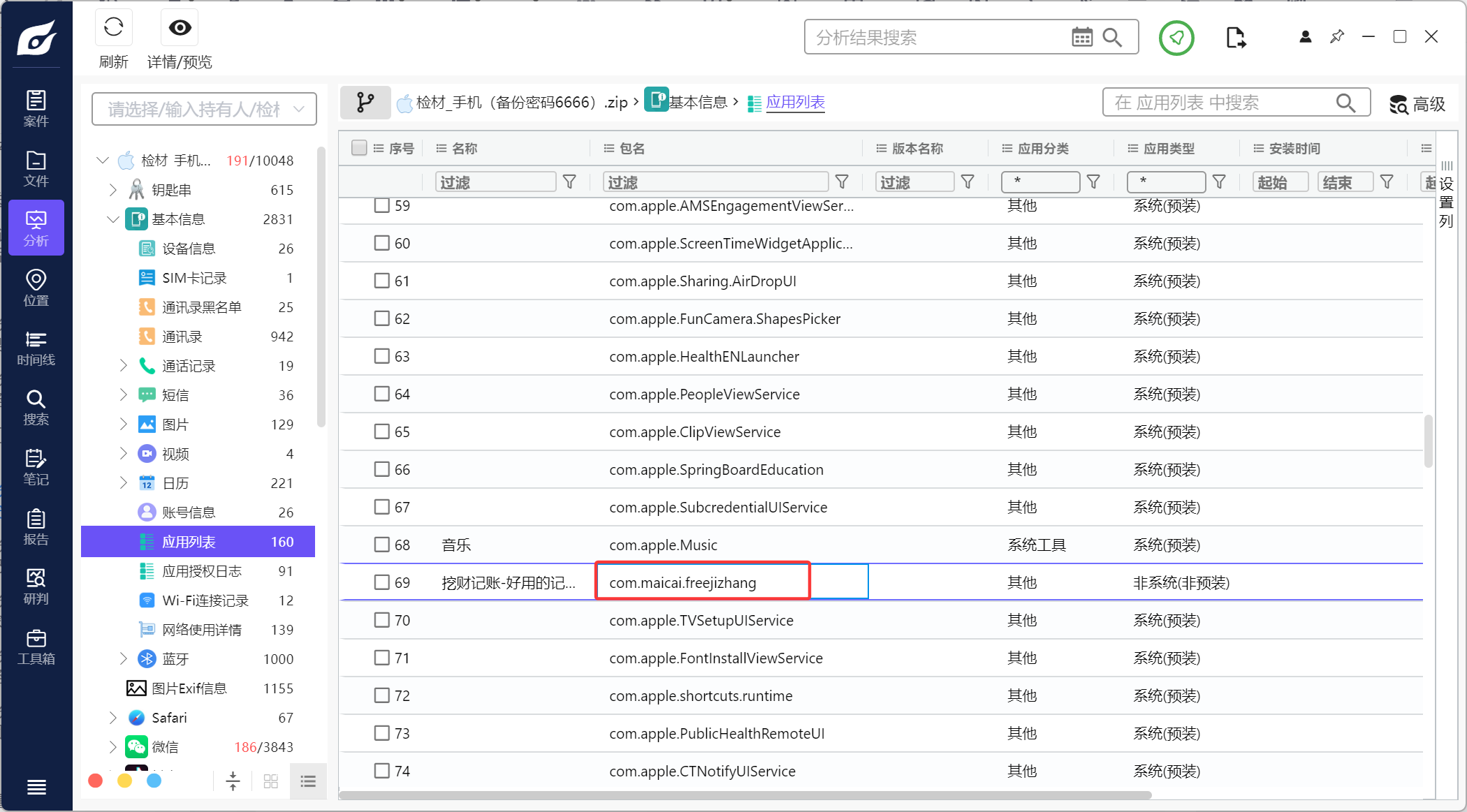This screenshot has width=1467, height=812.
Task: Toggle the select-all header checkbox
Action: pyautogui.click(x=359, y=148)
